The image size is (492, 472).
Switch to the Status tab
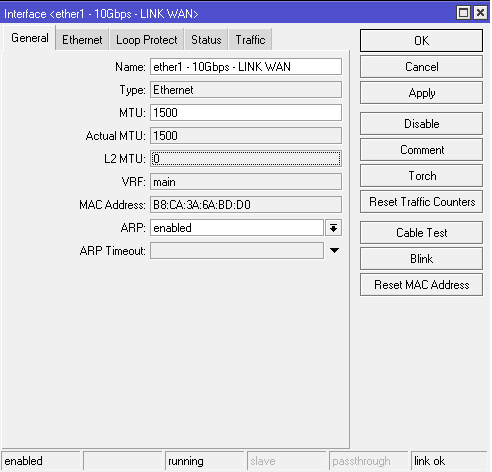coord(206,40)
